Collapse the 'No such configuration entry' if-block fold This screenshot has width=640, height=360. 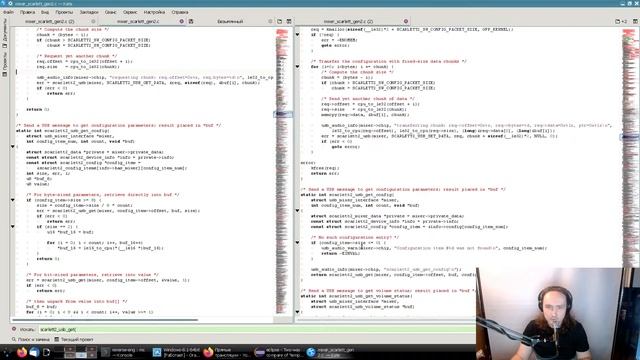point(298,242)
